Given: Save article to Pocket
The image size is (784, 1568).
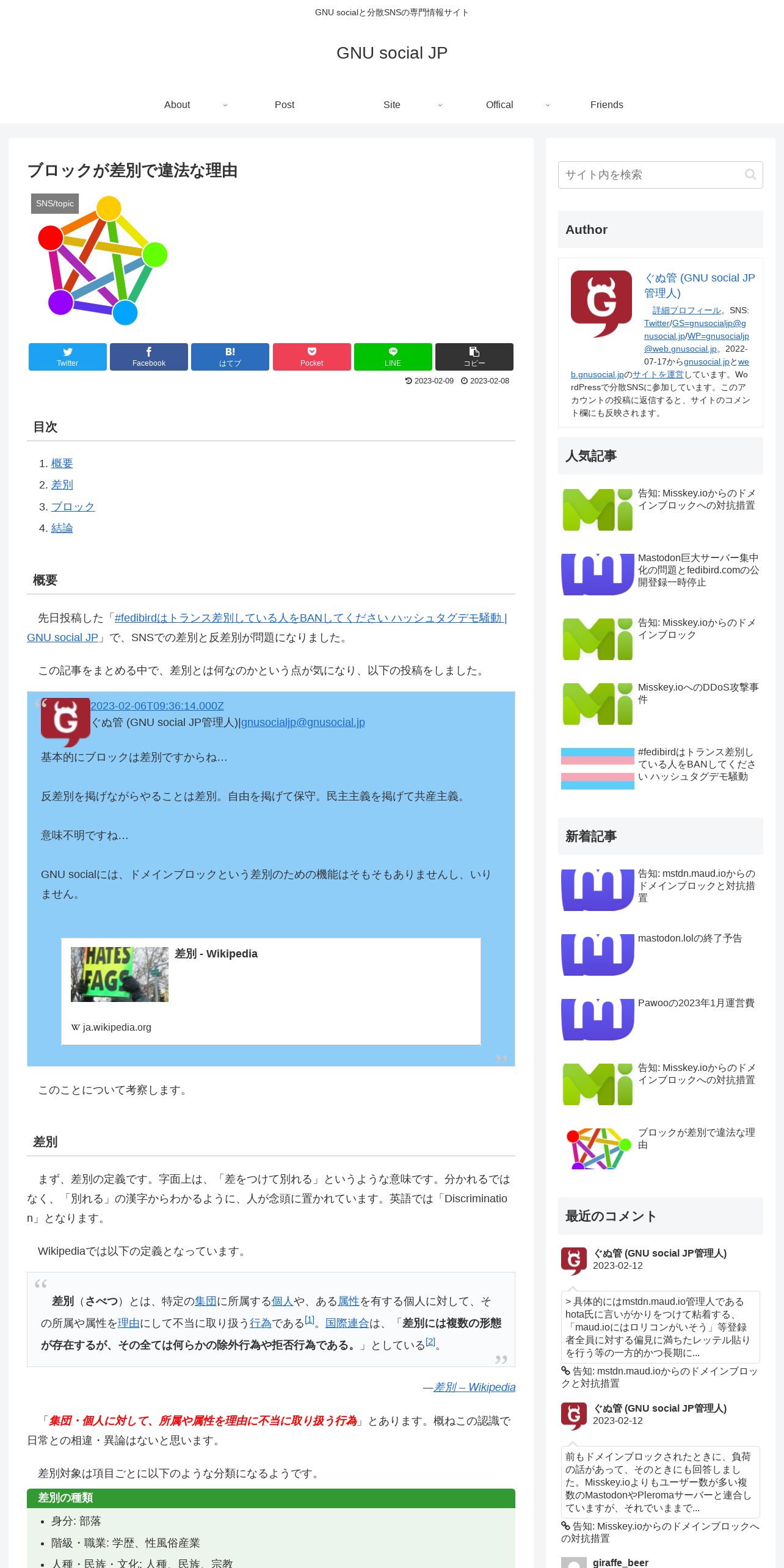Looking at the screenshot, I should 312,357.
